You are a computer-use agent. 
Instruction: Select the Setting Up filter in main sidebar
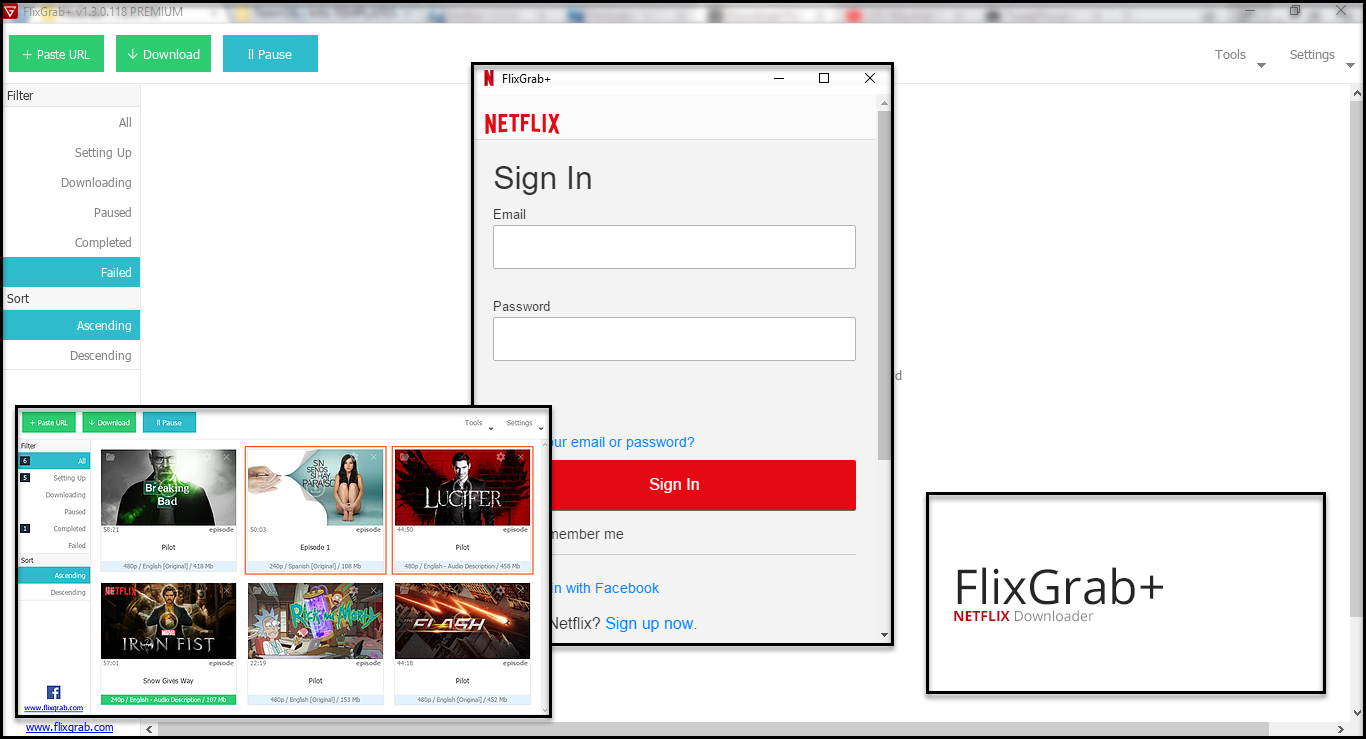[71, 153]
